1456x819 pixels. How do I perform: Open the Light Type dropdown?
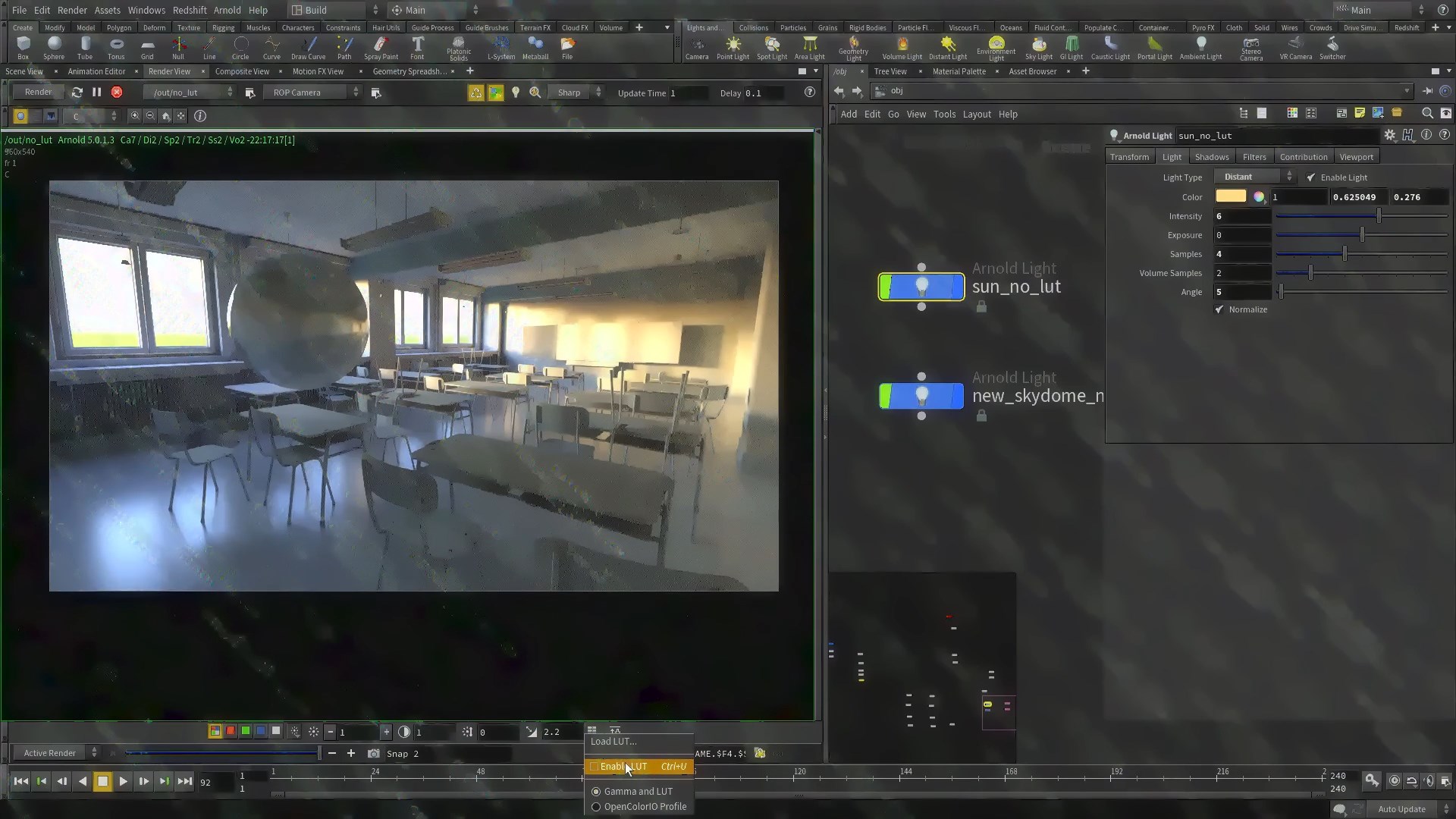(1254, 177)
